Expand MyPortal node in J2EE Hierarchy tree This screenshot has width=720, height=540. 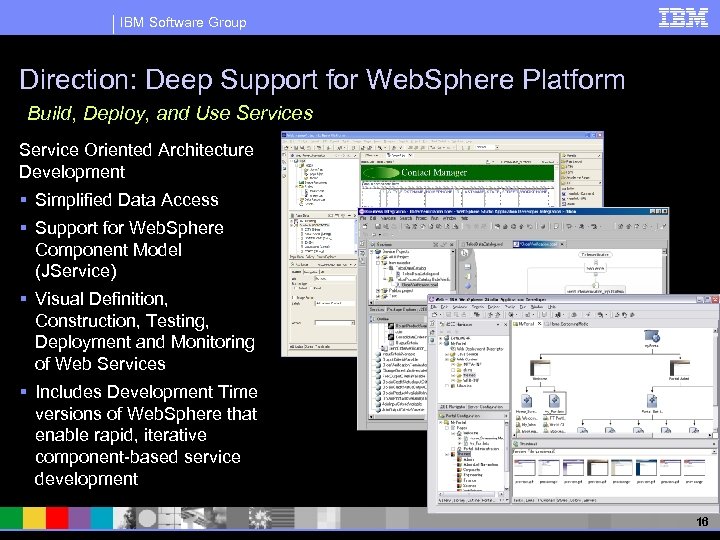[x=440, y=343]
